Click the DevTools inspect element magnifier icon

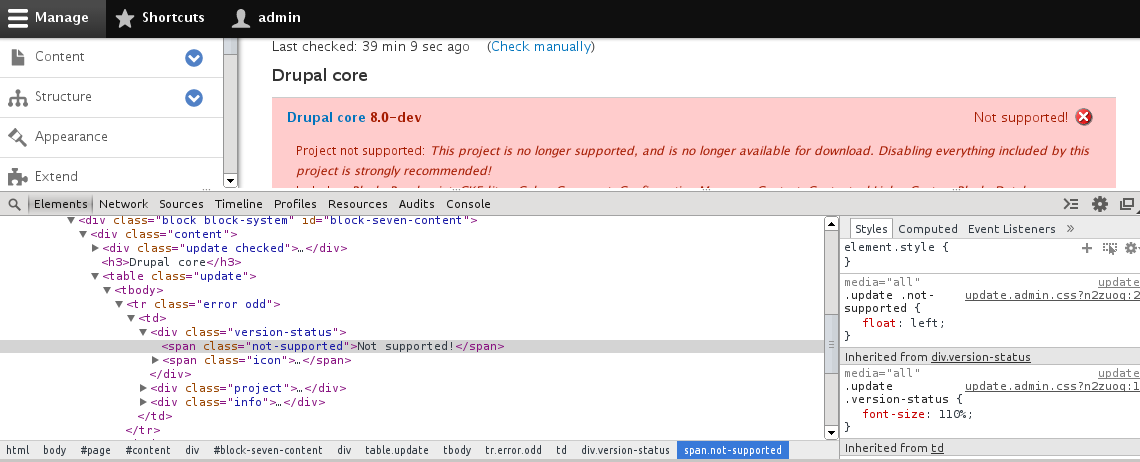14,204
